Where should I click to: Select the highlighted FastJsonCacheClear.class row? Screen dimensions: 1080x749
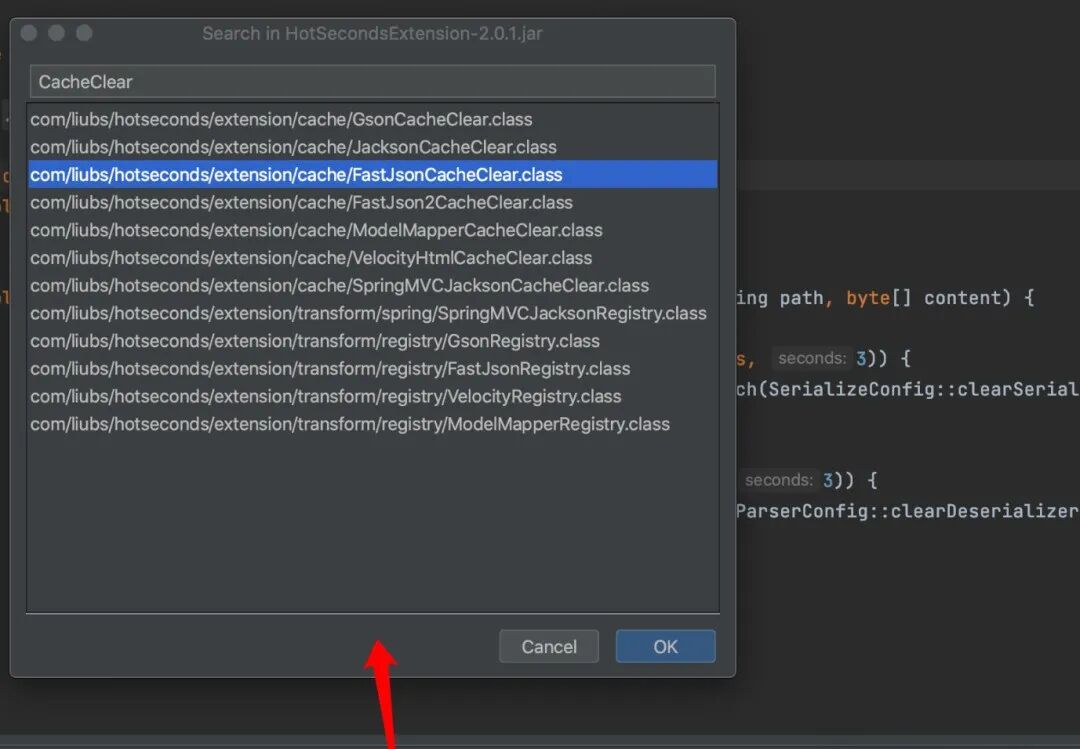coord(373,174)
